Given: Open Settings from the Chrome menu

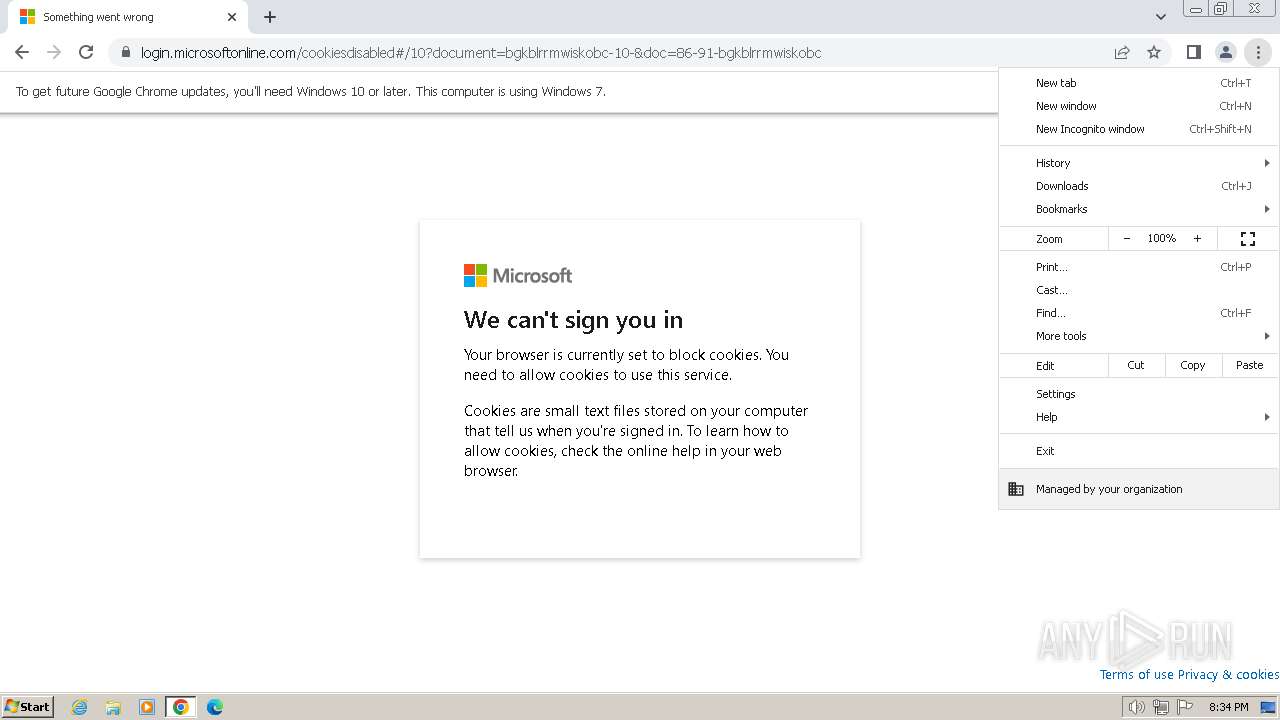Looking at the screenshot, I should (x=1139, y=394).
